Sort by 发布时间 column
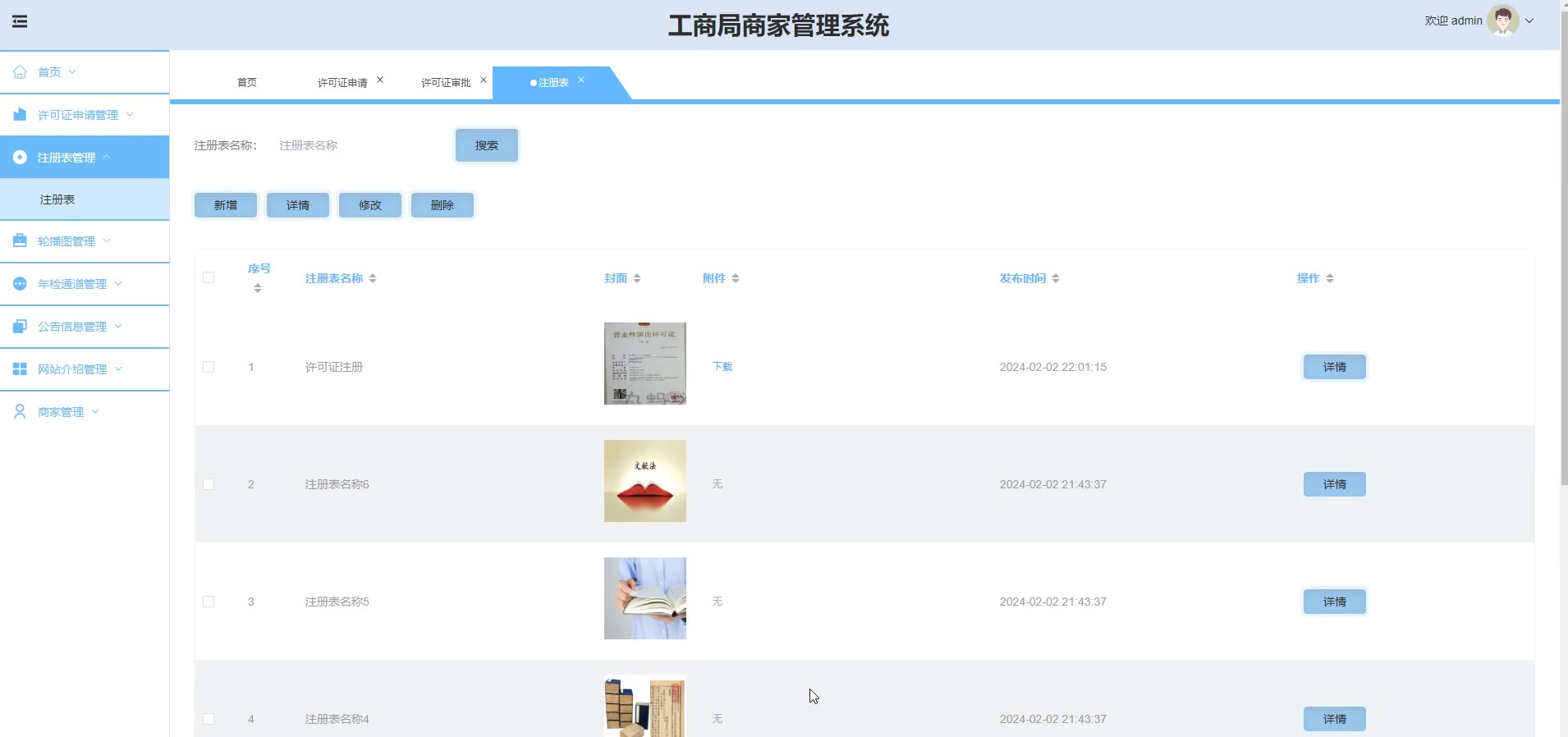 point(1056,278)
